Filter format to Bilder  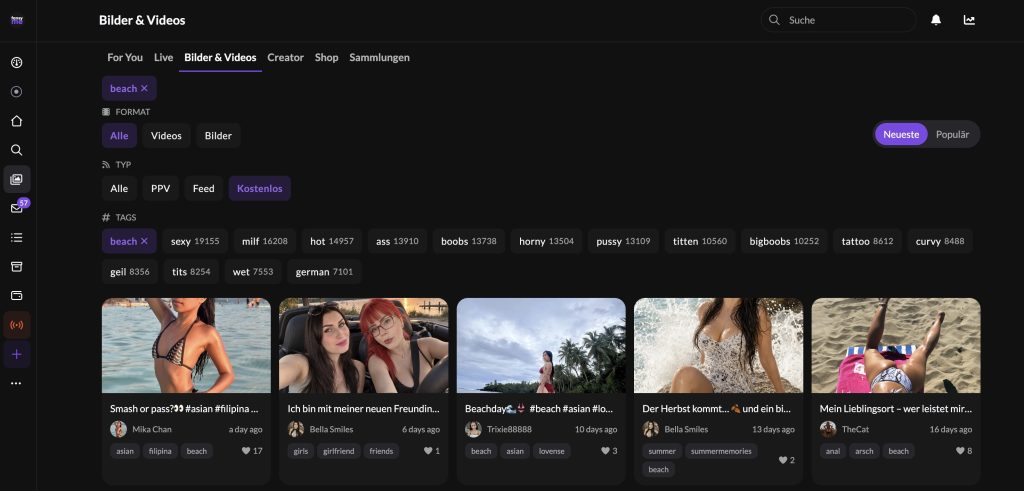(x=218, y=136)
